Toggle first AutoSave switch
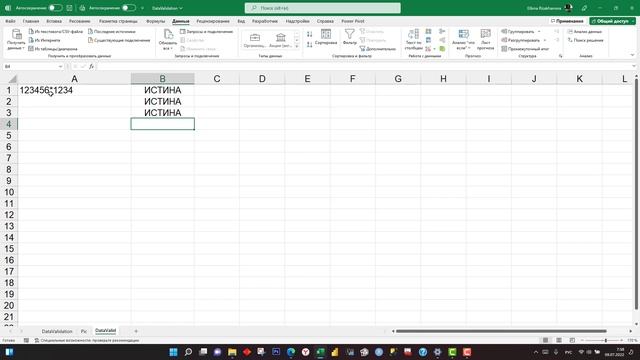The height and width of the screenshot is (360, 640). [55, 8]
